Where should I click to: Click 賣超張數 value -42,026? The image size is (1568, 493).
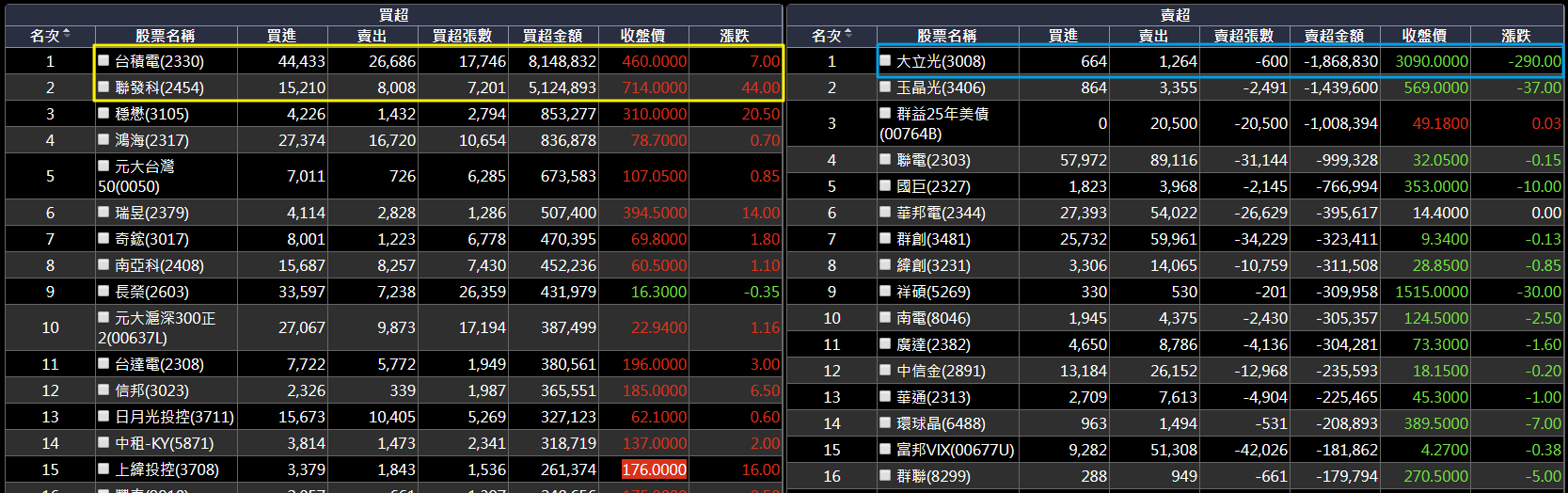(x=1260, y=450)
